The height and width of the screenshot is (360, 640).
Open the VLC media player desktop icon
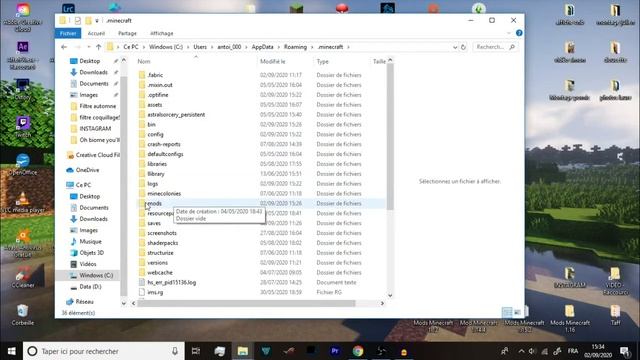[x=23, y=202]
